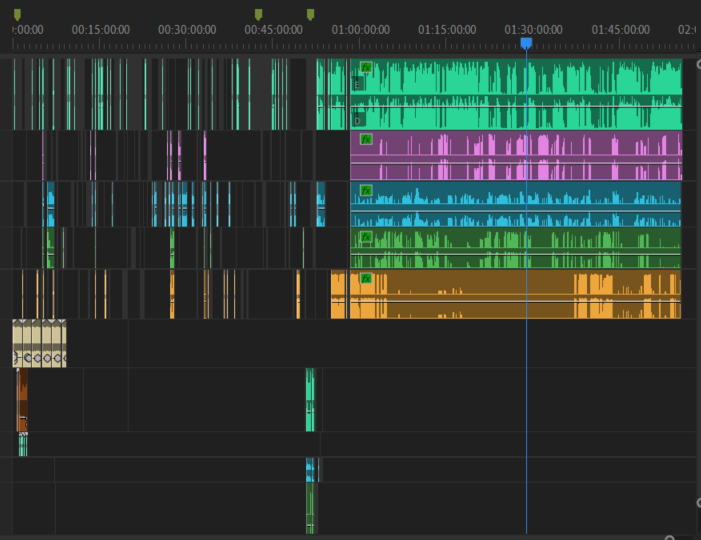Select the beige clip group at timeline start
Screen dimensions: 701x540
pyautogui.click(x=39, y=343)
